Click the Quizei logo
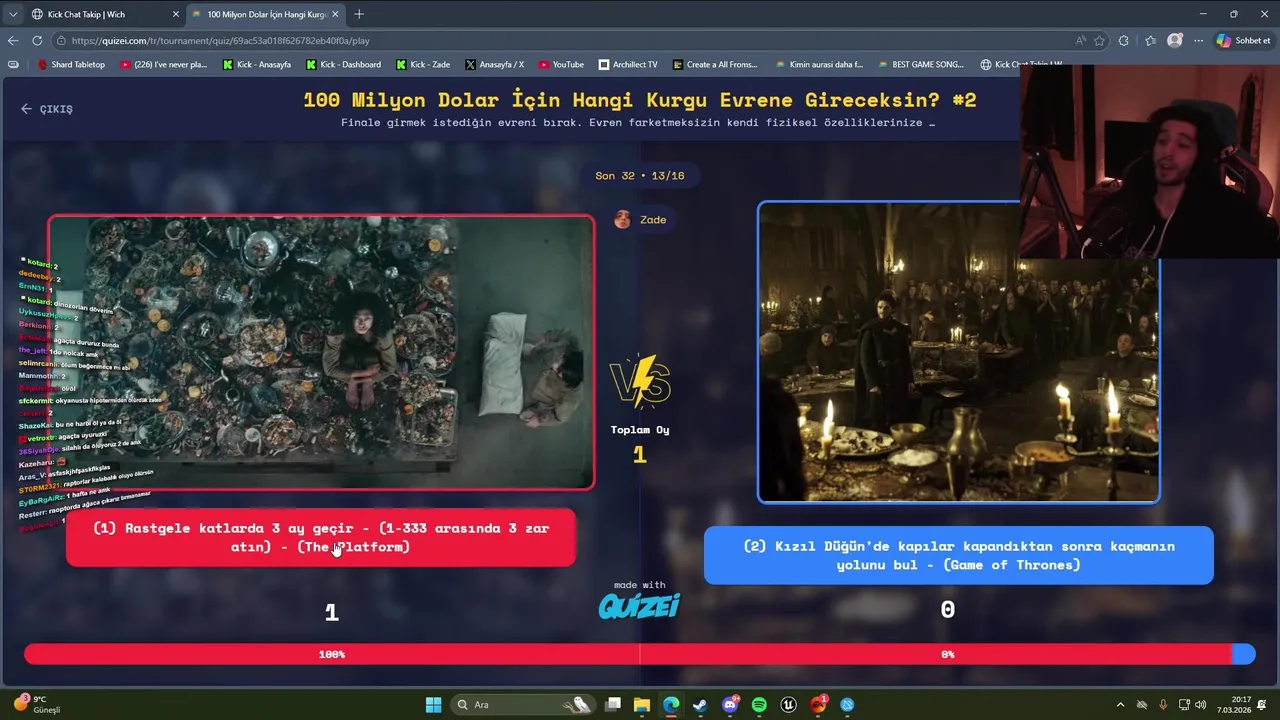This screenshot has height=720, width=1280. tap(640, 606)
